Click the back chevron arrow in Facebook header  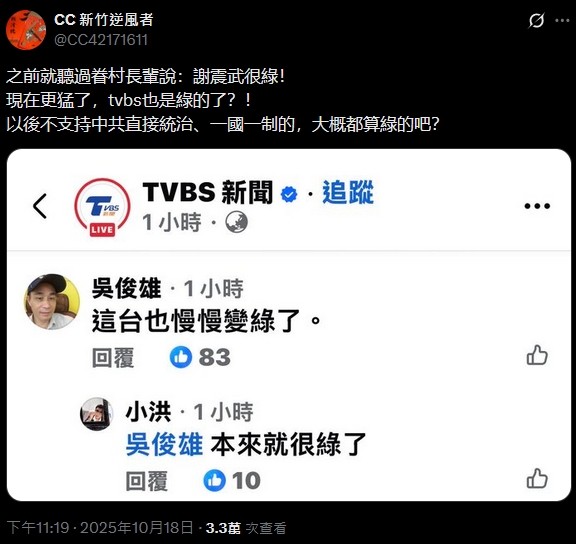(40, 206)
